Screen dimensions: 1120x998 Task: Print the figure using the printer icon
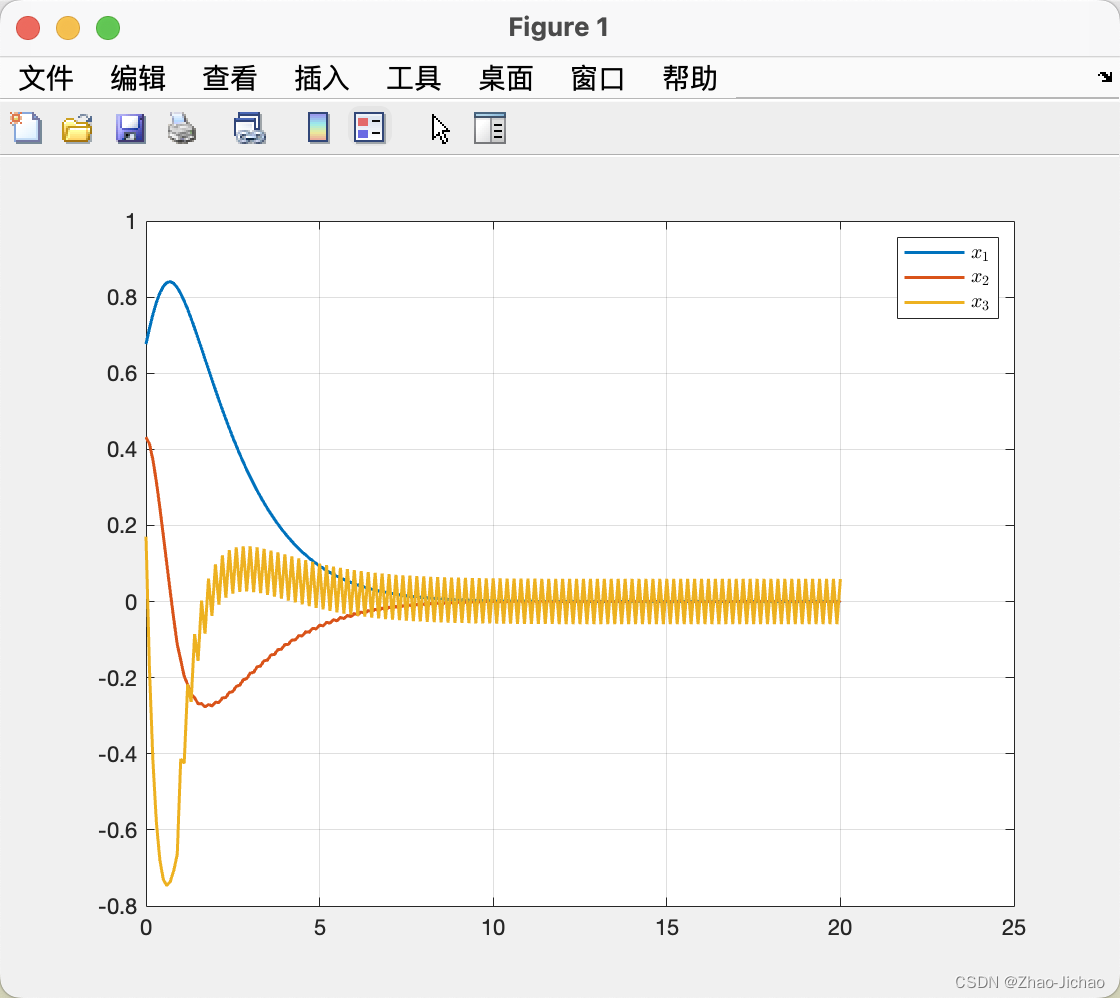pos(182,129)
